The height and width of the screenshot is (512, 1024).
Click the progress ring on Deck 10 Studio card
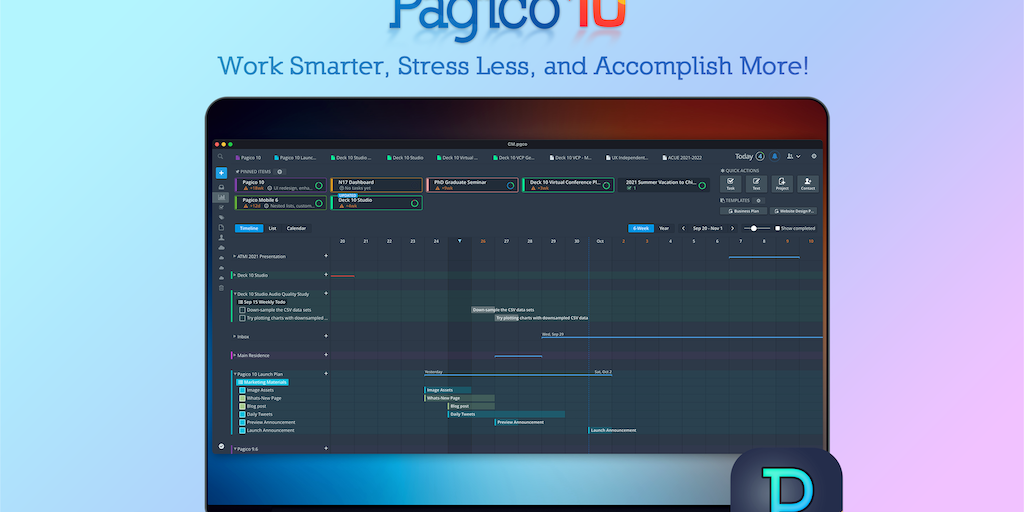point(415,203)
